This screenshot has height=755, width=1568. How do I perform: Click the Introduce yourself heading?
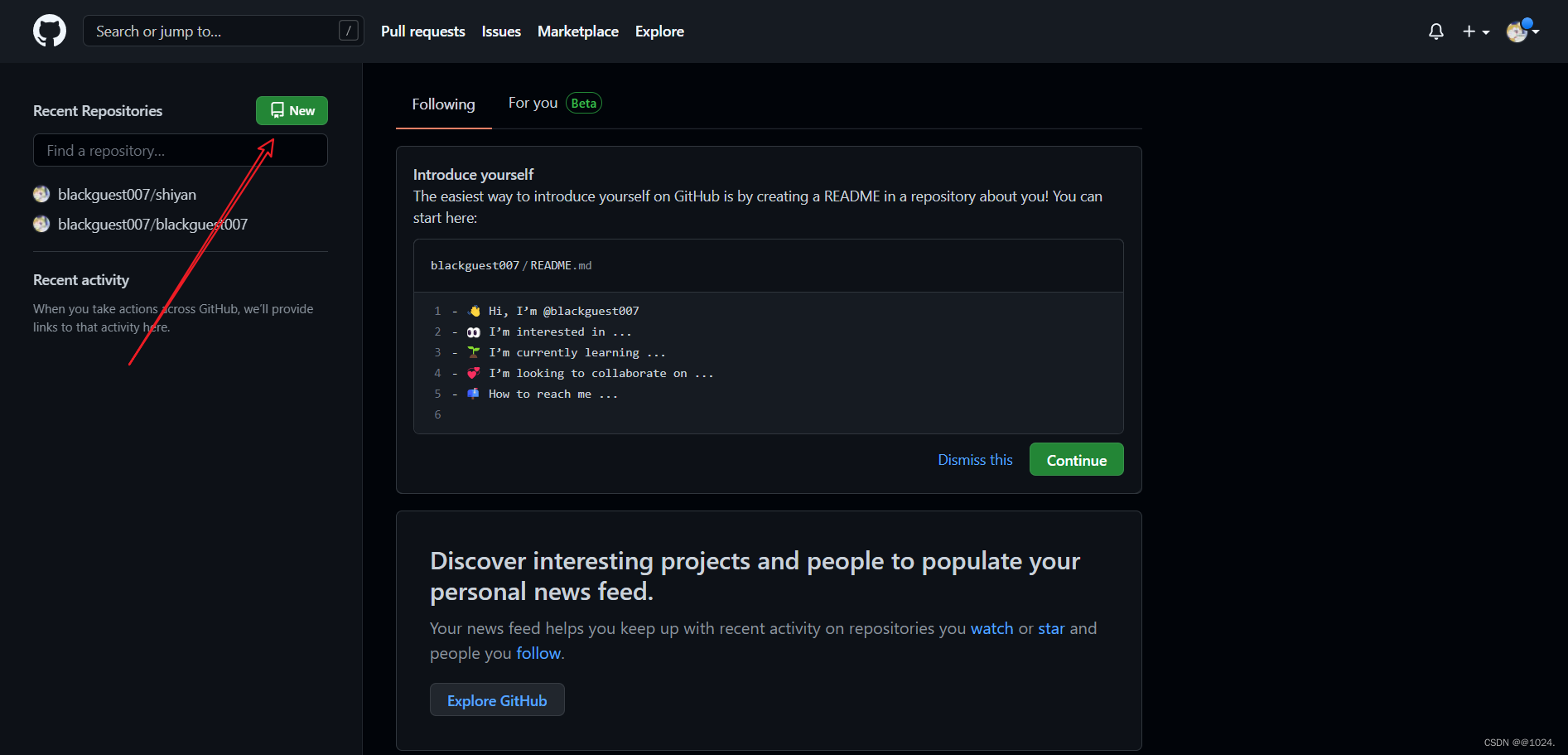click(x=473, y=175)
